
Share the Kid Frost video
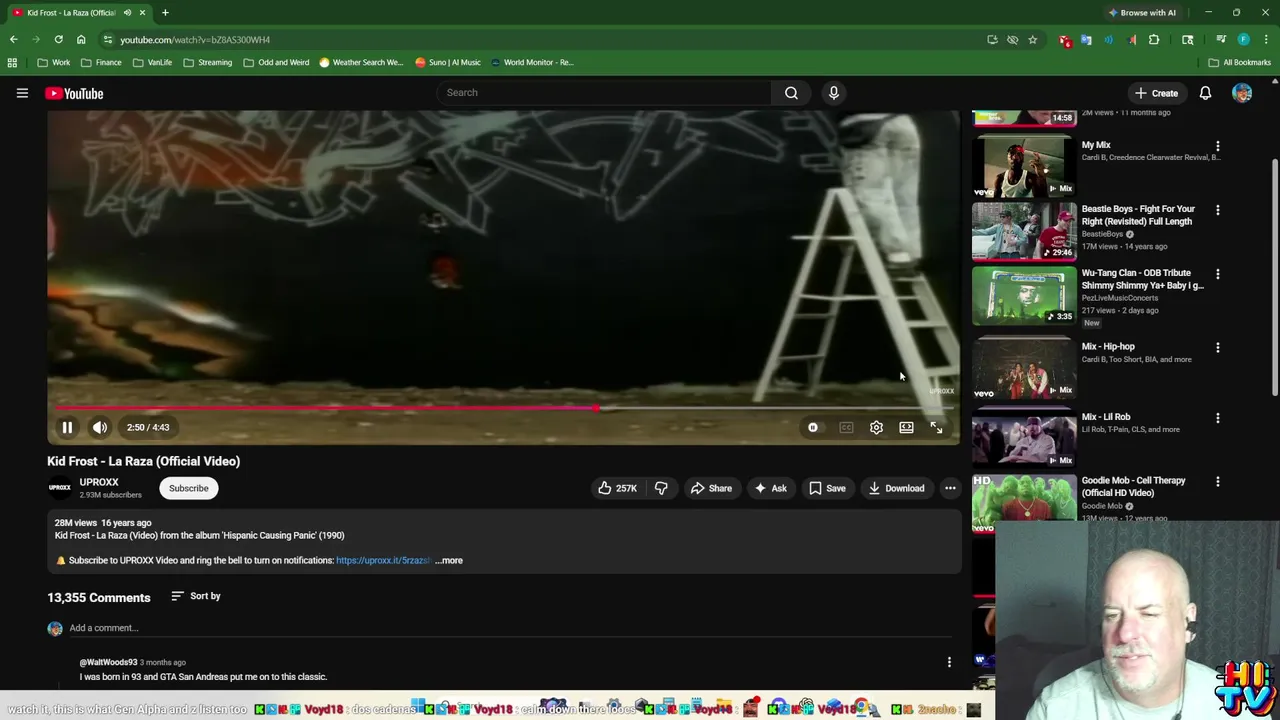coord(711,488)
